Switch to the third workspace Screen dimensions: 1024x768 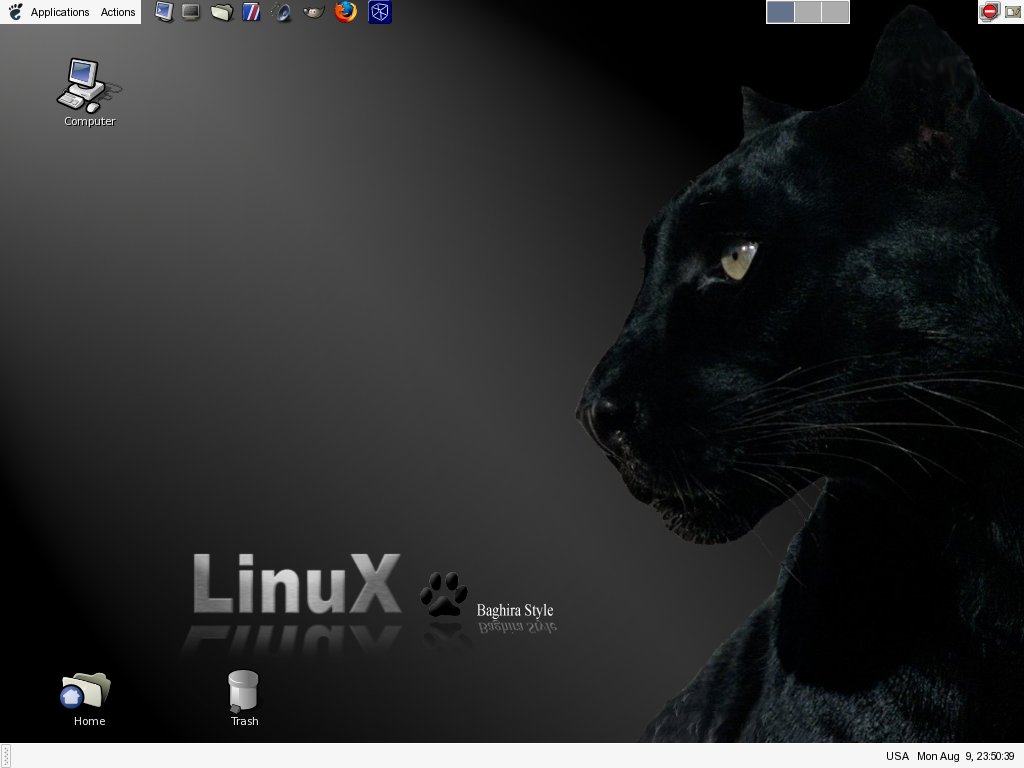[x=835, y=12]
